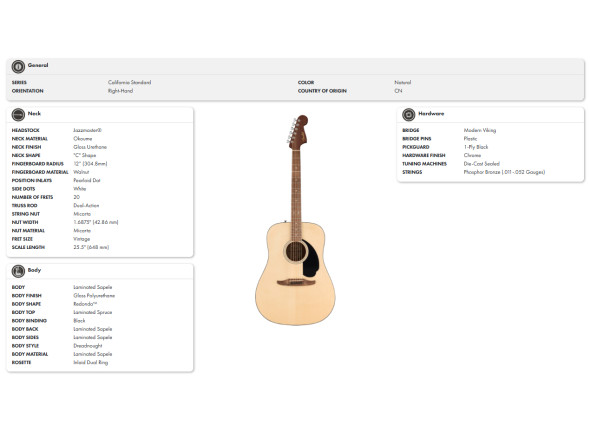
Task: Click the 'FINGERBOARD MATERIAL' label
Action: (x=40, y=172)
